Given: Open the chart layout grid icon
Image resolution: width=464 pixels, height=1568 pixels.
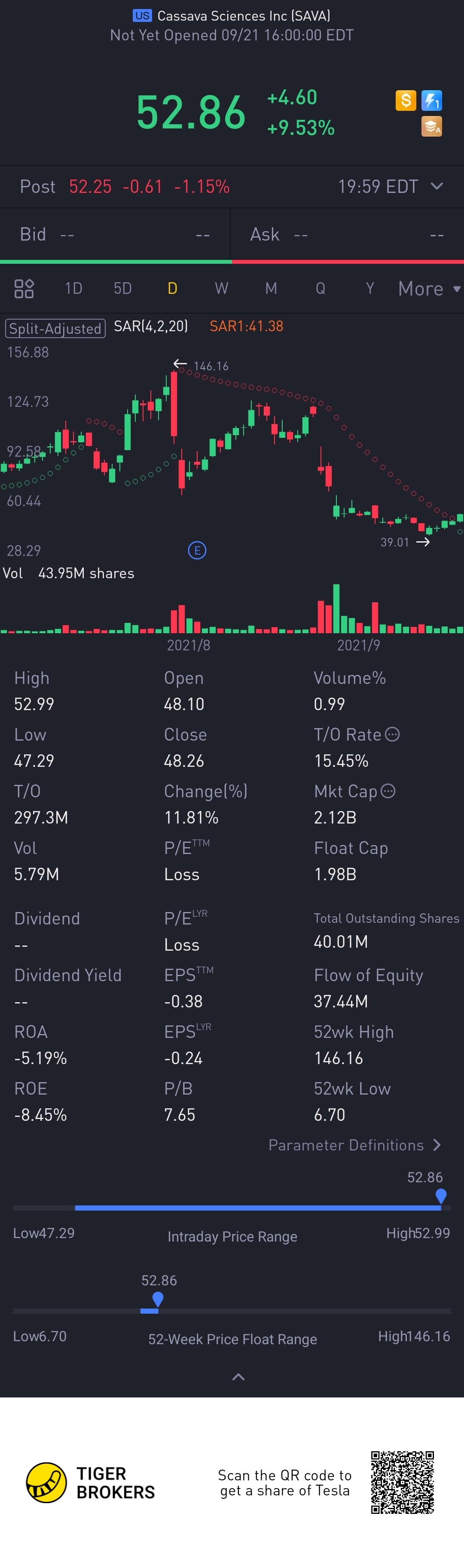Looking at the screenshot, I should pyautogui.click(x=24, y=289).
